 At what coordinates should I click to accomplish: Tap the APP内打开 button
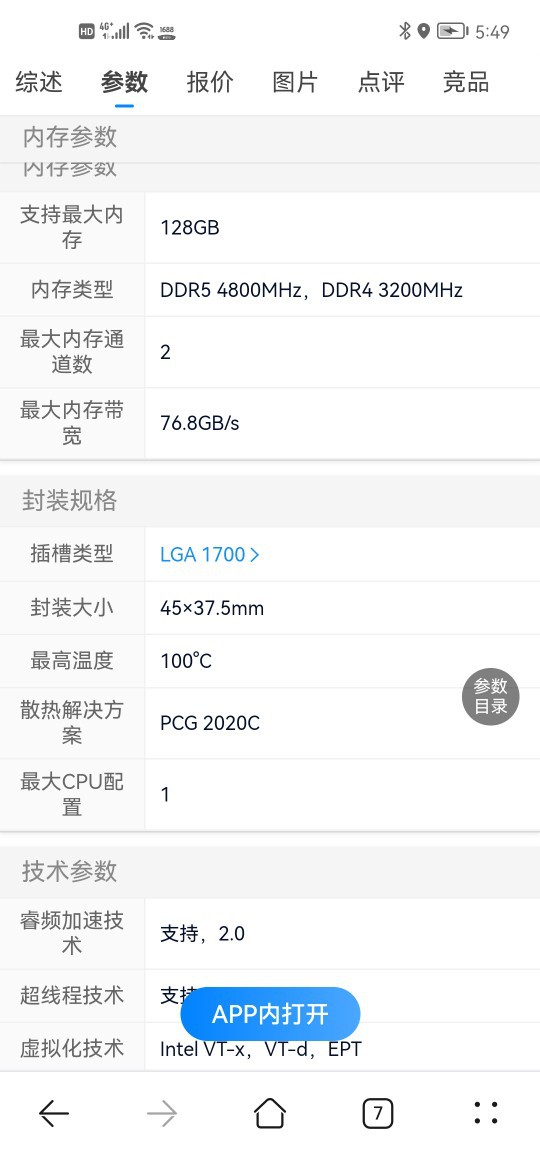[270, 1014]
